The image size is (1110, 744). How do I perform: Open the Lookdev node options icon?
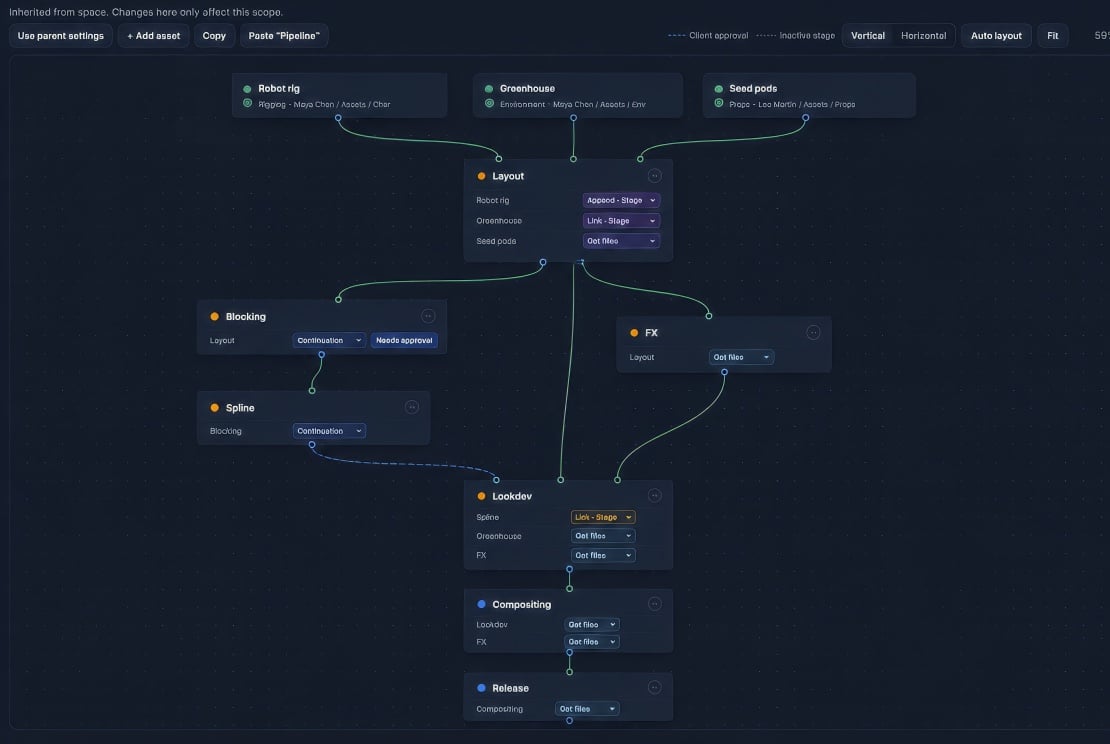tap(655, 496)
